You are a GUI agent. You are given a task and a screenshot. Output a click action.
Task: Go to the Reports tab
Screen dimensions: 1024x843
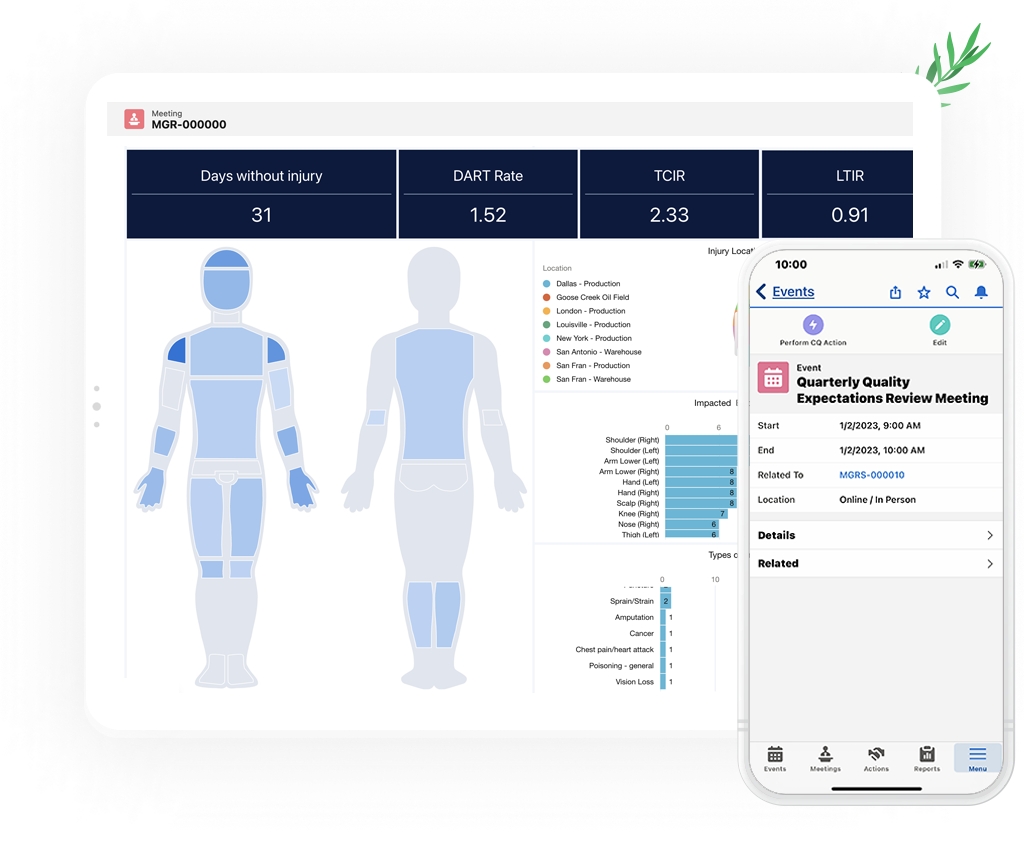click(x=927, y=758)
